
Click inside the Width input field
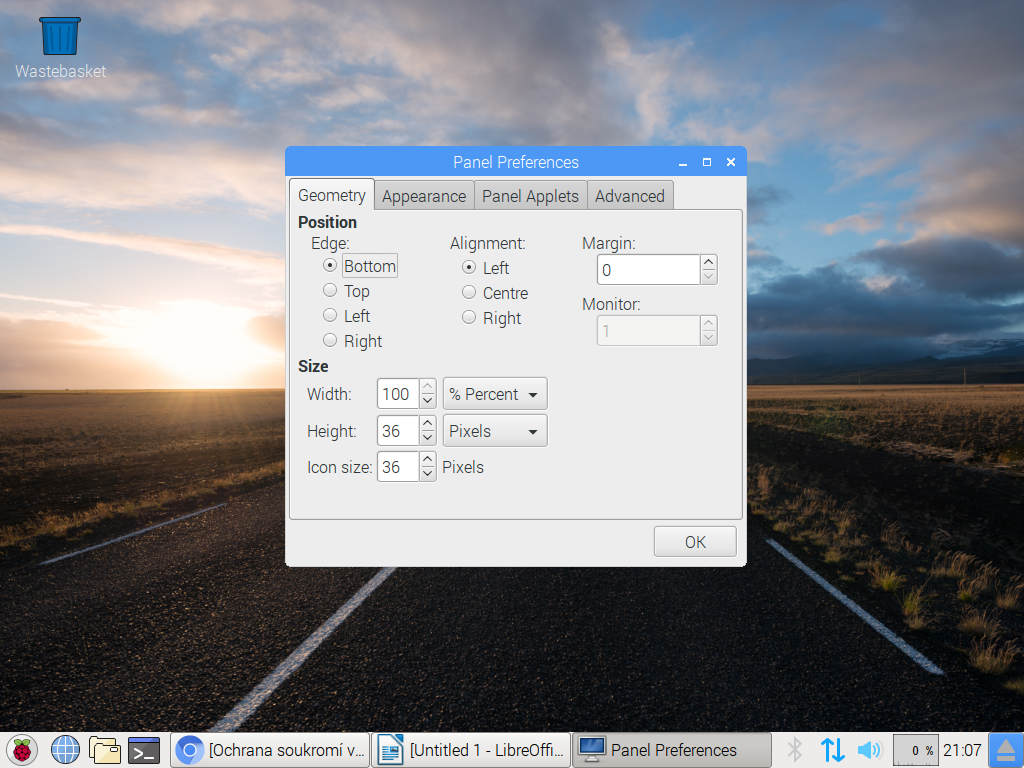click(x=397, y=393)
